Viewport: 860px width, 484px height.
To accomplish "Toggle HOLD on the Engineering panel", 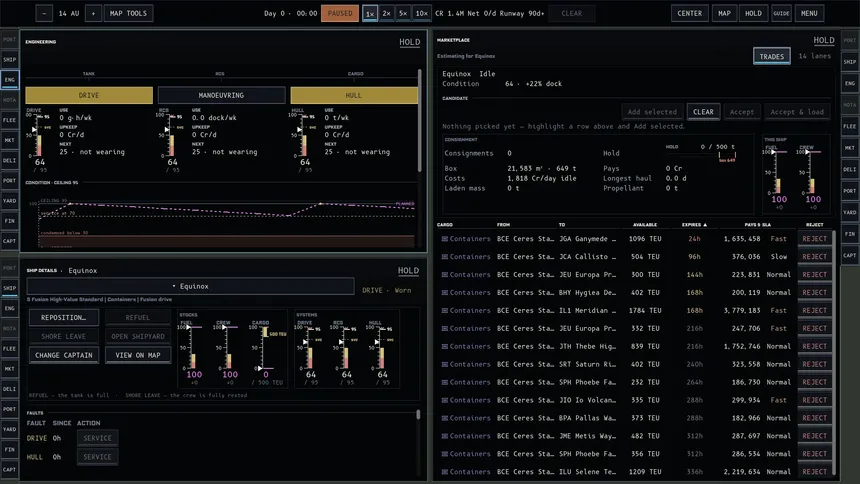I will pos(409,42).
